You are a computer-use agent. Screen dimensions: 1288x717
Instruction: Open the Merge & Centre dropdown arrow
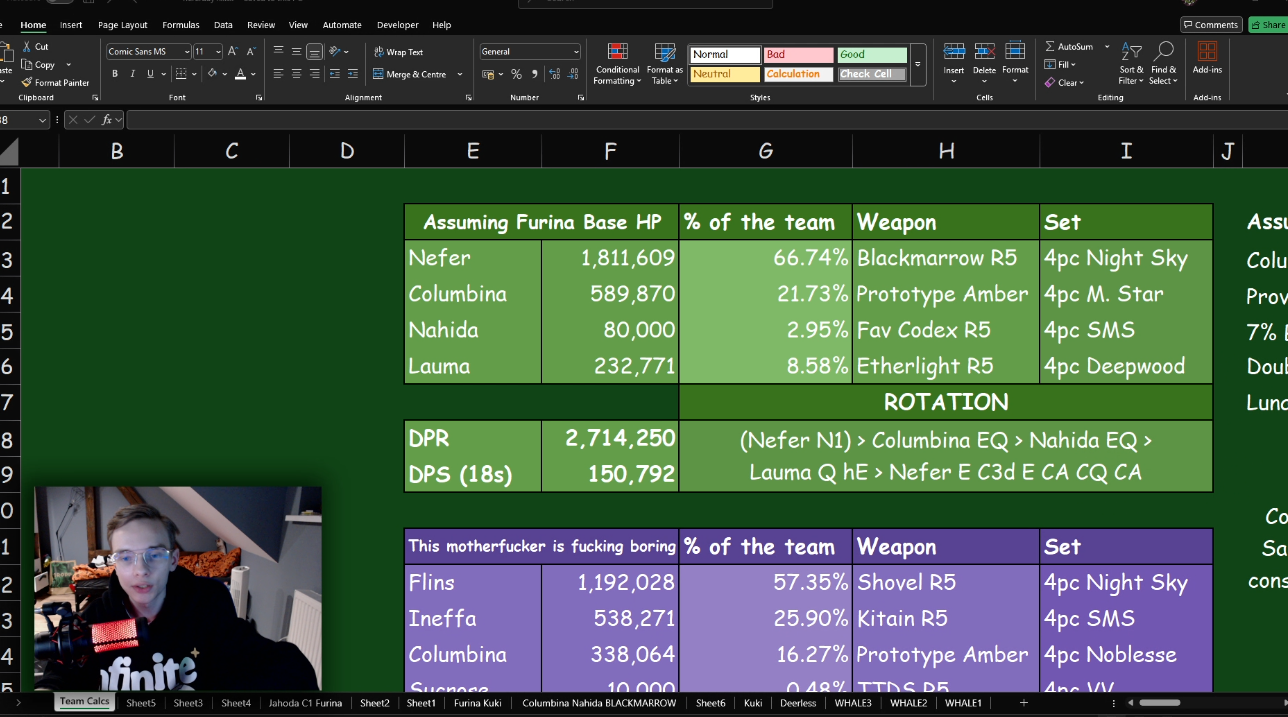460,74
